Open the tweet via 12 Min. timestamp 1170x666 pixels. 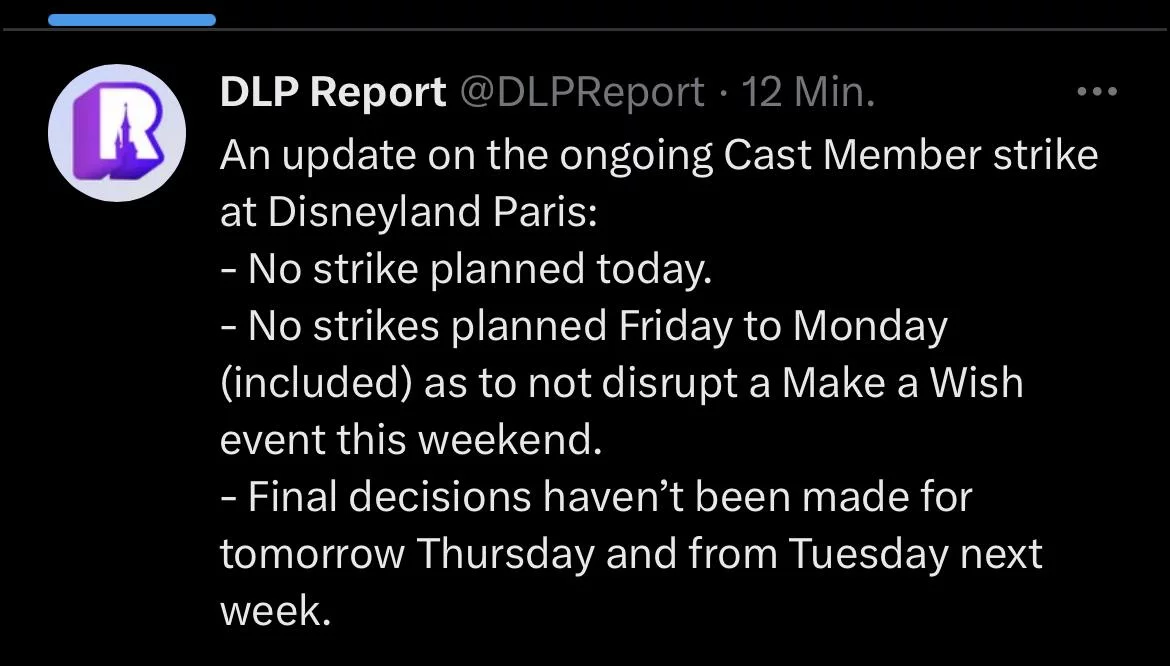(x=809, y=93)
